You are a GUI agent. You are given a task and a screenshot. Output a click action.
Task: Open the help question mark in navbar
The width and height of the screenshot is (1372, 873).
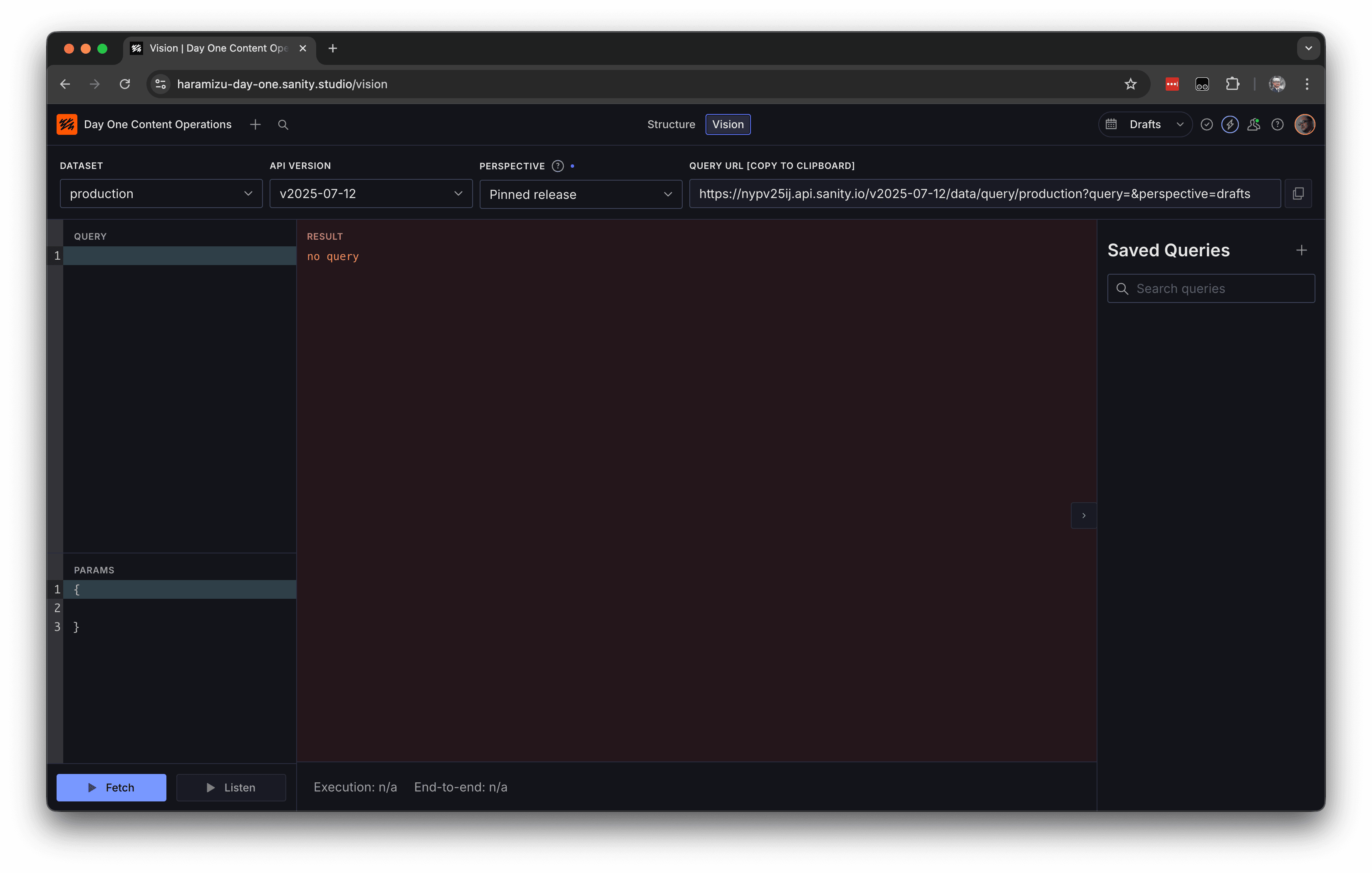tap(1277, 124)
